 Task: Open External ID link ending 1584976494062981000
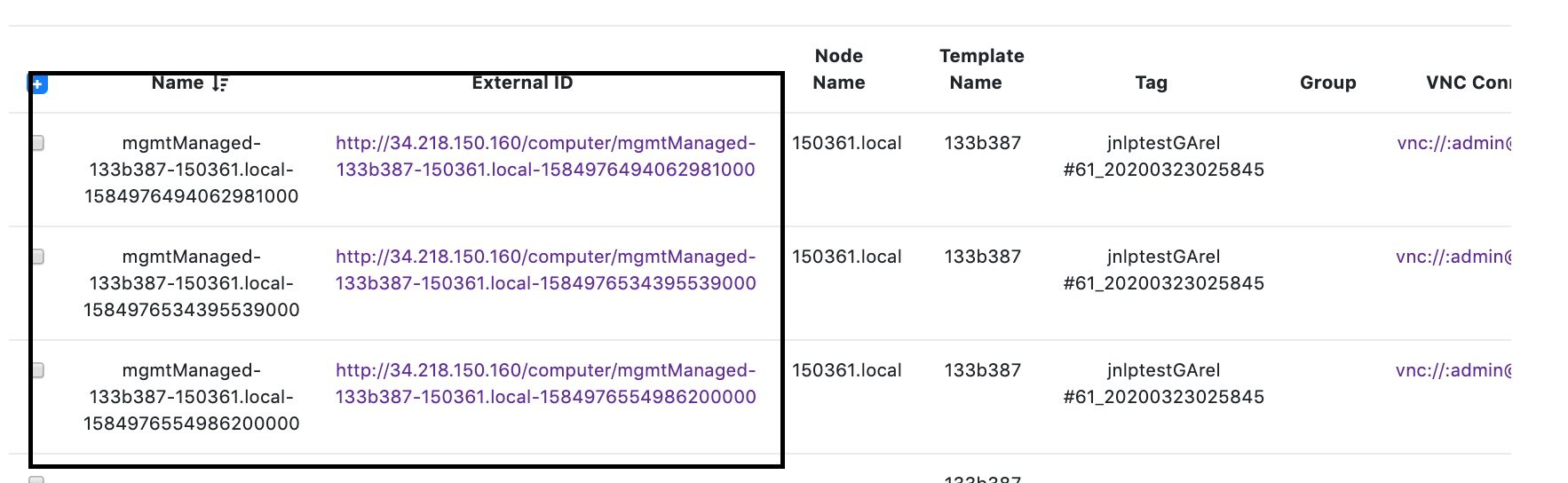pyautogui.click(x=545, y=156)
